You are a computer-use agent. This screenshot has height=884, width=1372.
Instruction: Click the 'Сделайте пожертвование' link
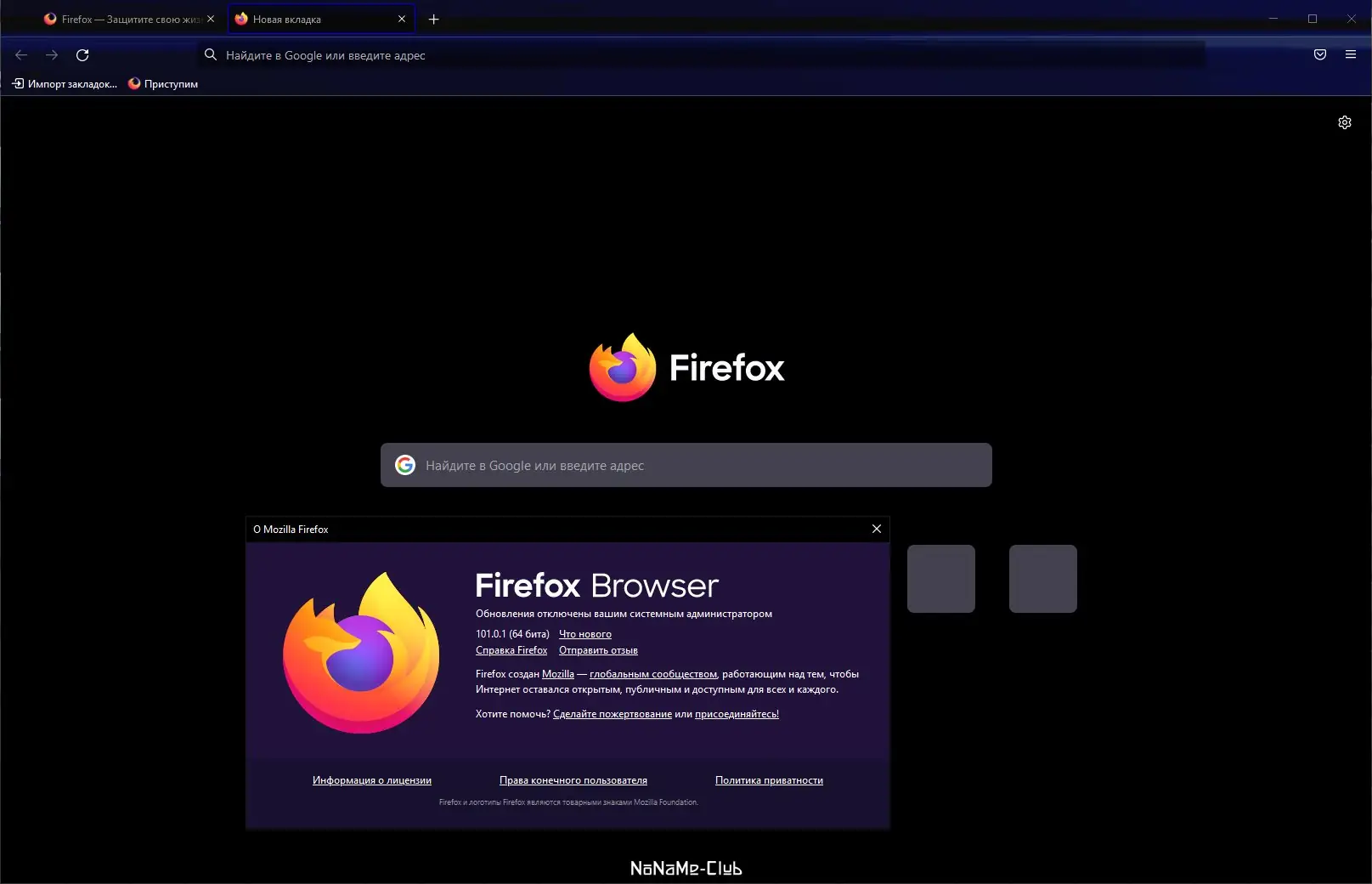pos(613,714)
